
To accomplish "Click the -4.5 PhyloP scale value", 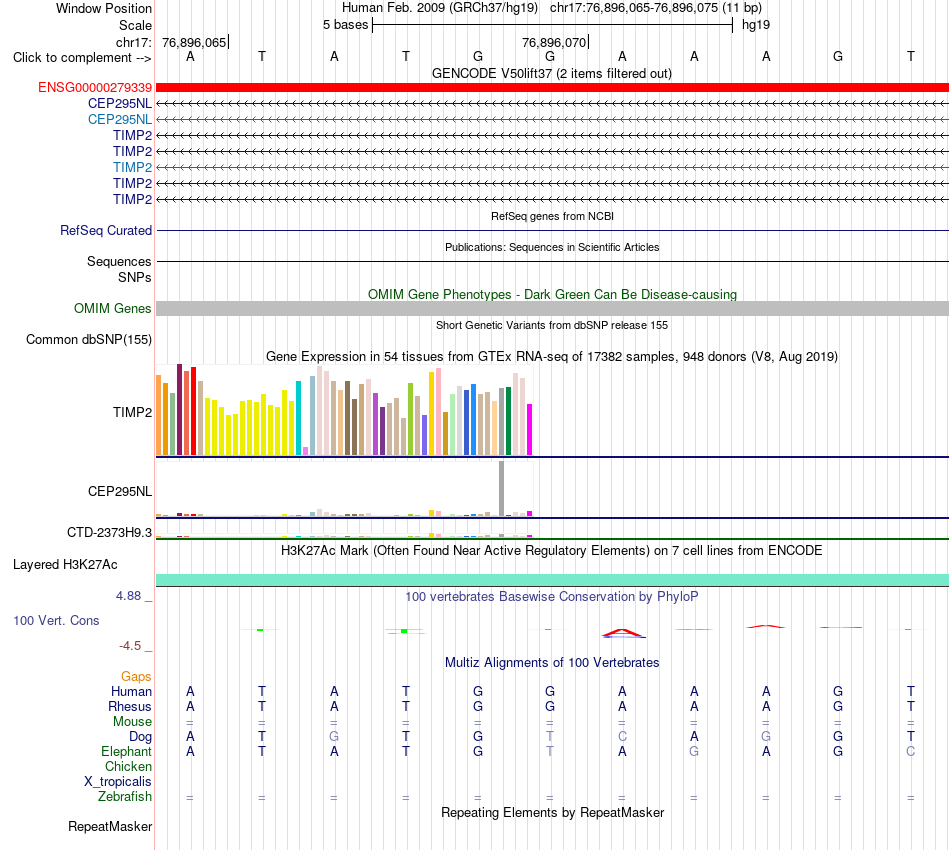I will coord(130,646).
